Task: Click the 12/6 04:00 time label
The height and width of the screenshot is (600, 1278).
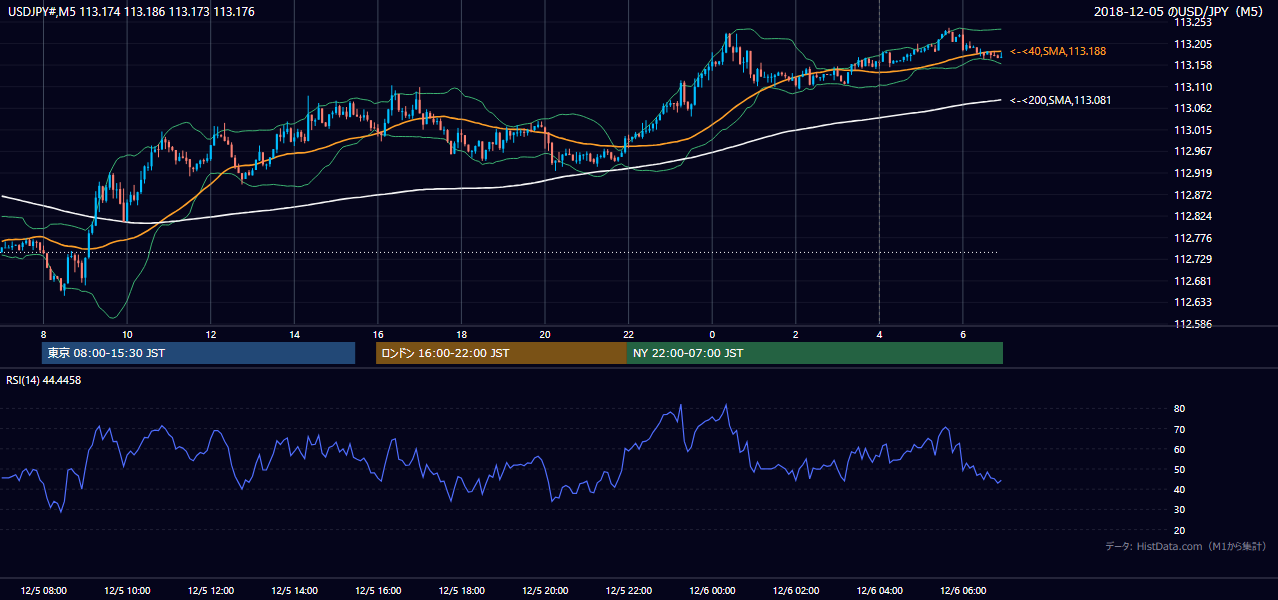Action: click(879, 590)
